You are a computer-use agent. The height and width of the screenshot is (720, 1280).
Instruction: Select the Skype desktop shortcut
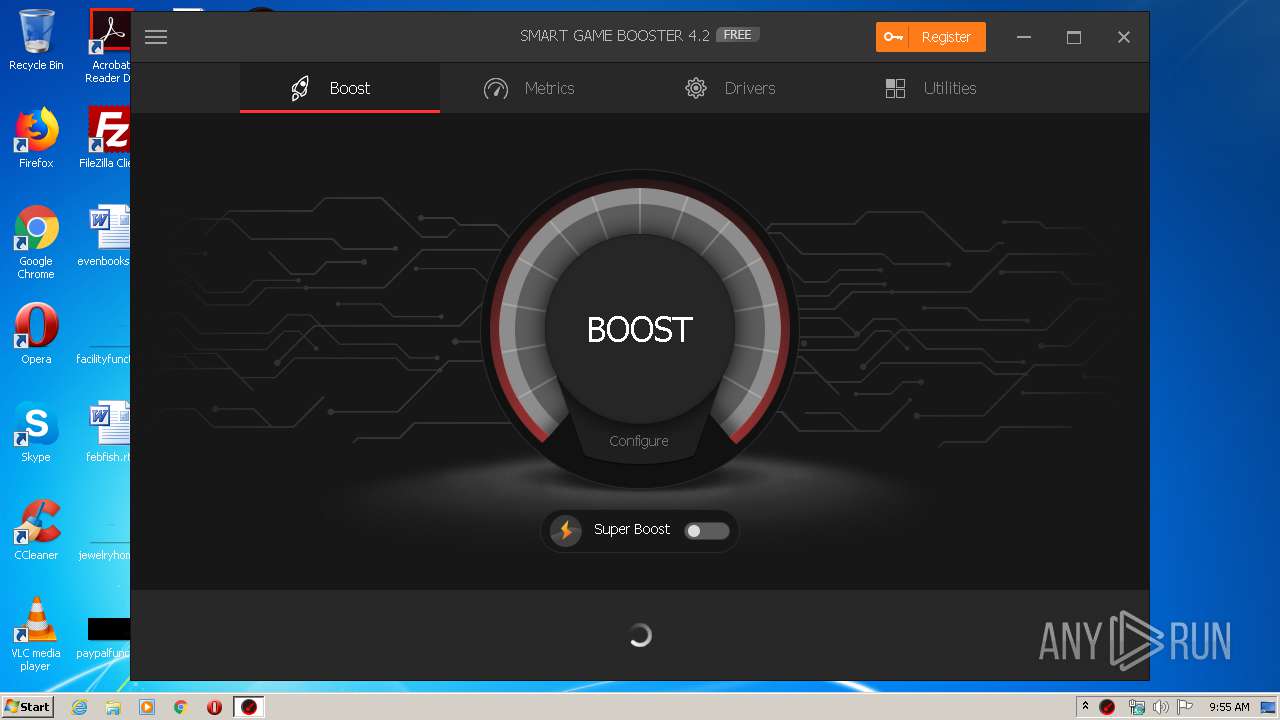[x=36, y=432]
